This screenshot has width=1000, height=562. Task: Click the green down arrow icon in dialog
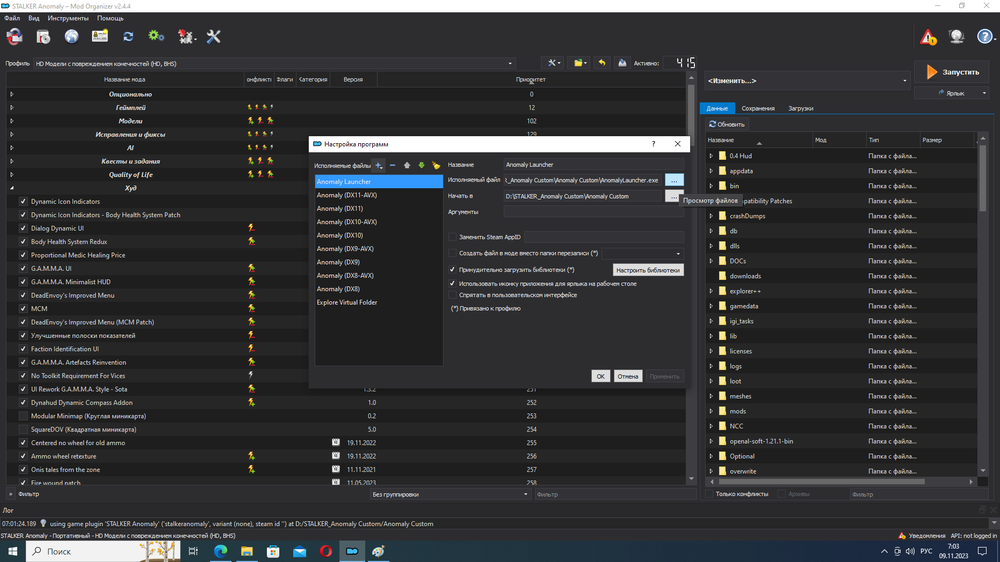421,165
